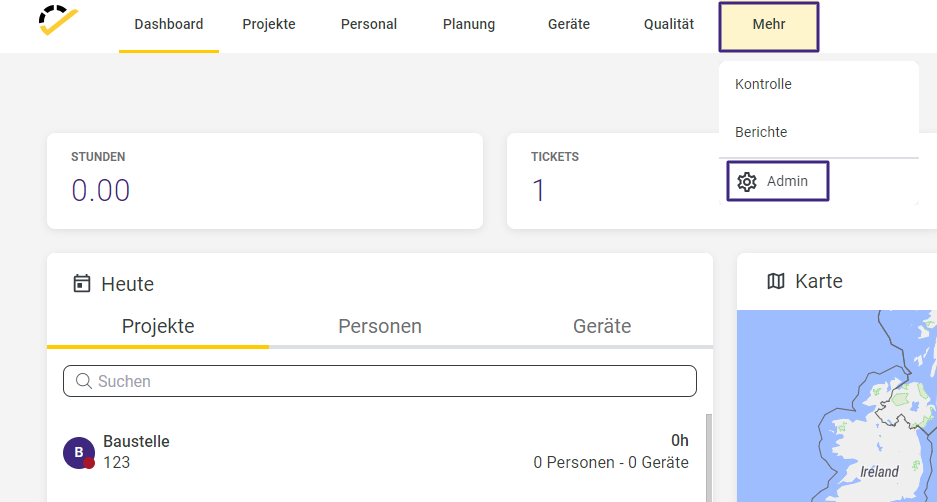Open the Projekte navigation tab

tap(269, 25)
